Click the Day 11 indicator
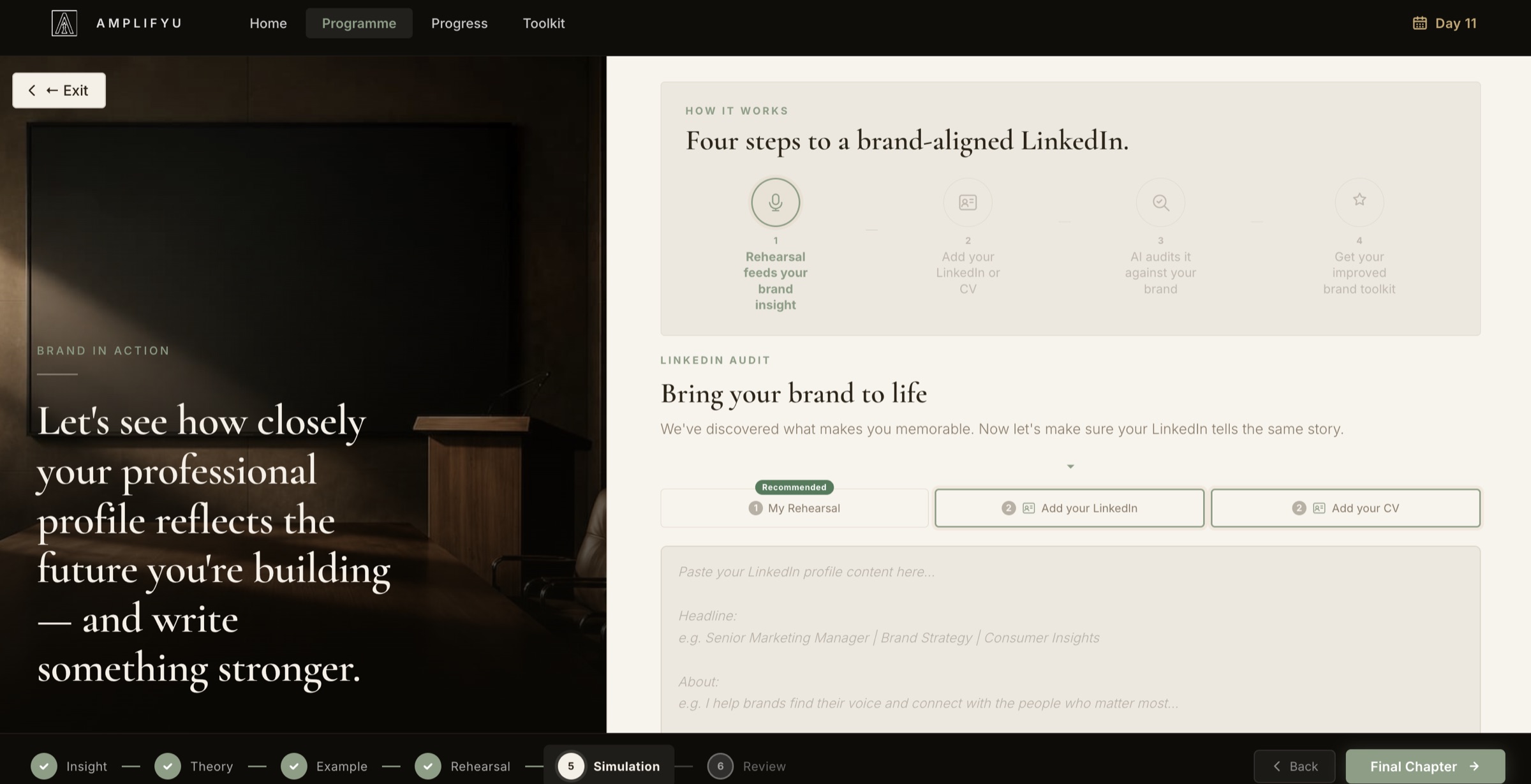The width and height of the screenshot is (1531, 784). pyautogui.click(x=1445, y=24)
